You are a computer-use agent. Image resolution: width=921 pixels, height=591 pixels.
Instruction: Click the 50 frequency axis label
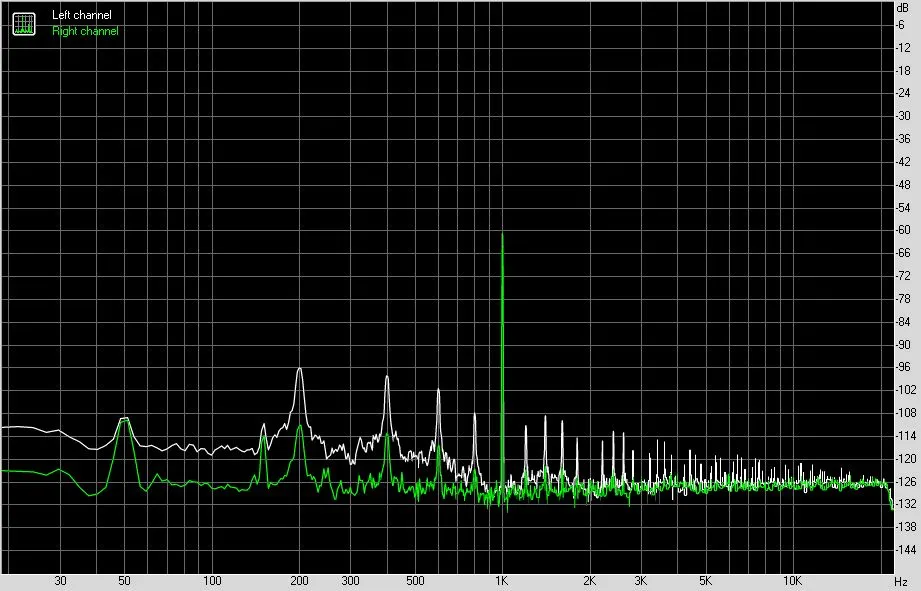point(124,581)
